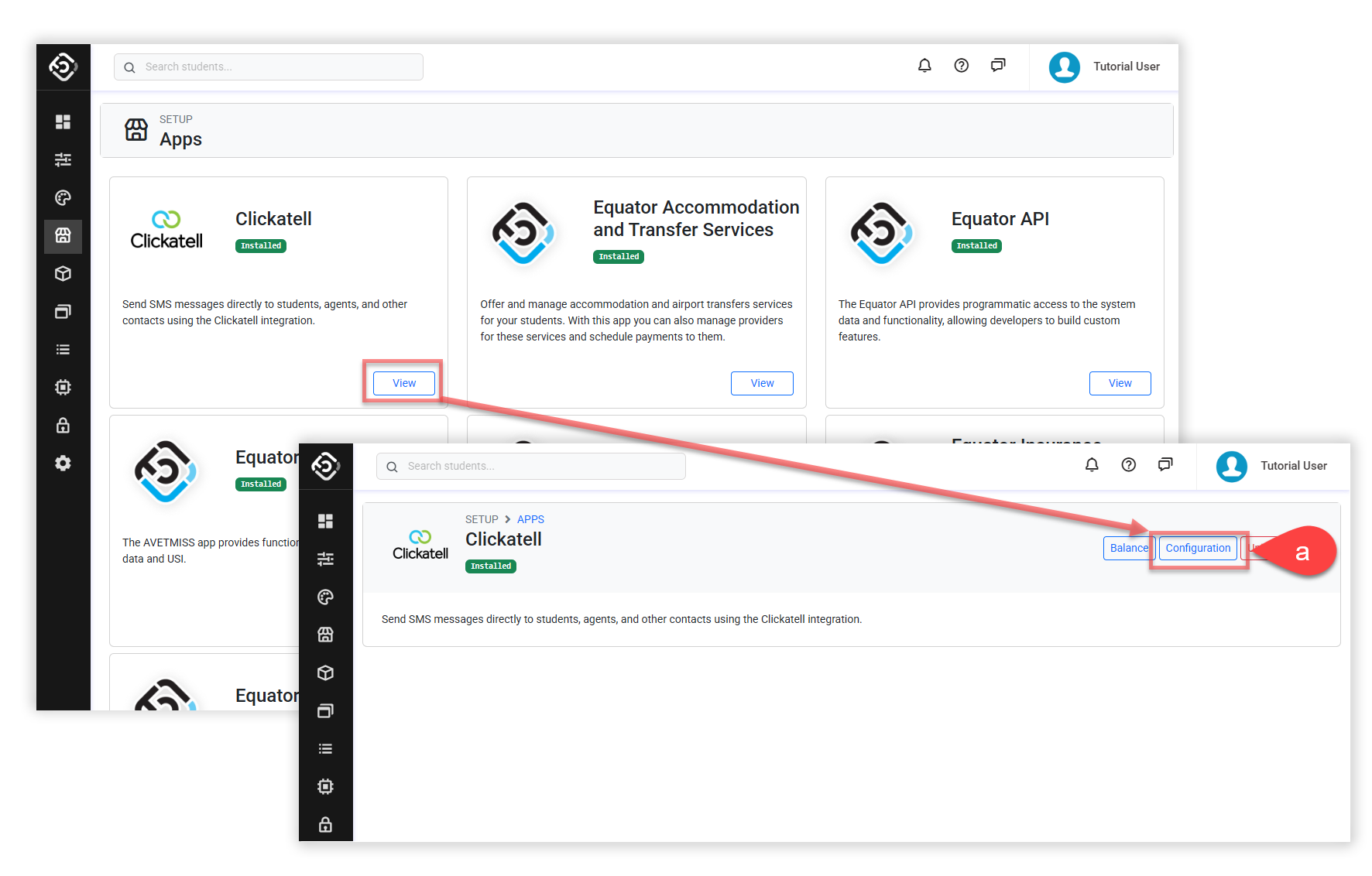
Task: Select the highlighted Apps store icon in the back sidebar
Action: tap(63, 235)
